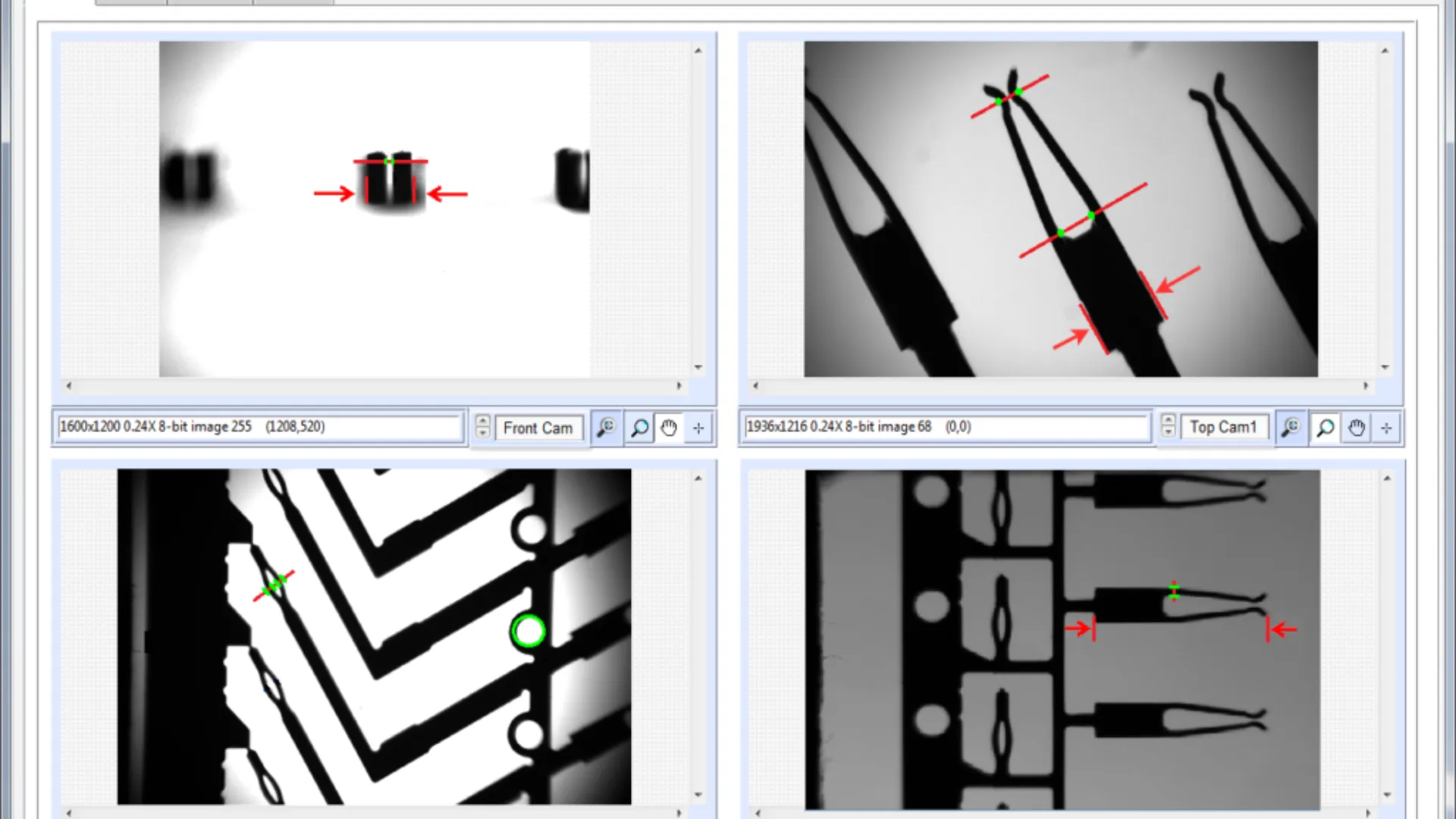Activate the hand pan tool for Front Cam
1456x819 pixels.
point(669,428)
